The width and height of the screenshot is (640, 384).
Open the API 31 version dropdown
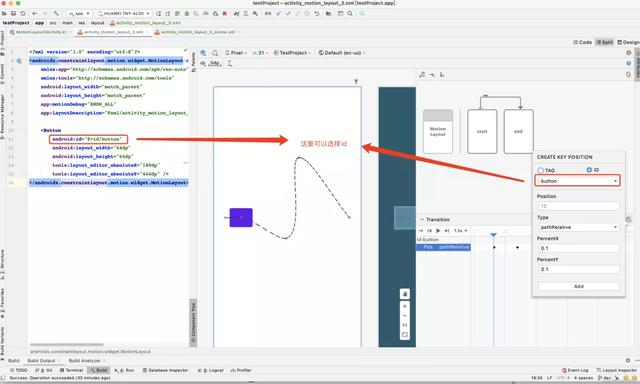pyautogui.click(x=260, y=53)
